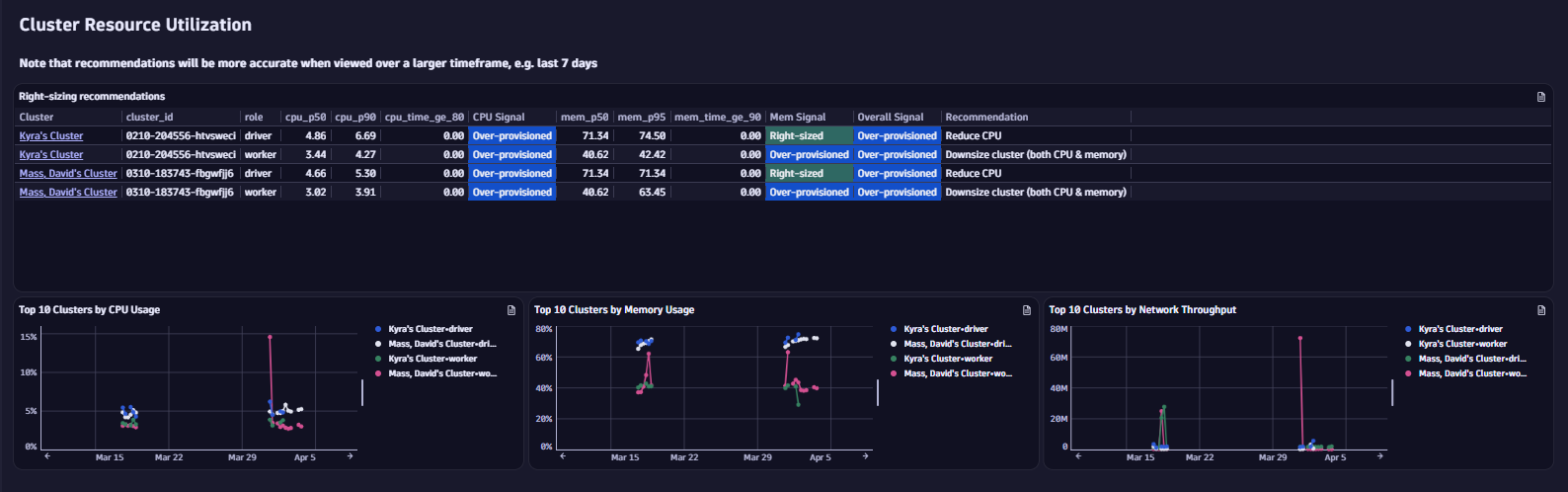The image size is (1568, 492).
Task: Click Cluster Resource Utilization heading
Action: click(x=135, y=25)
